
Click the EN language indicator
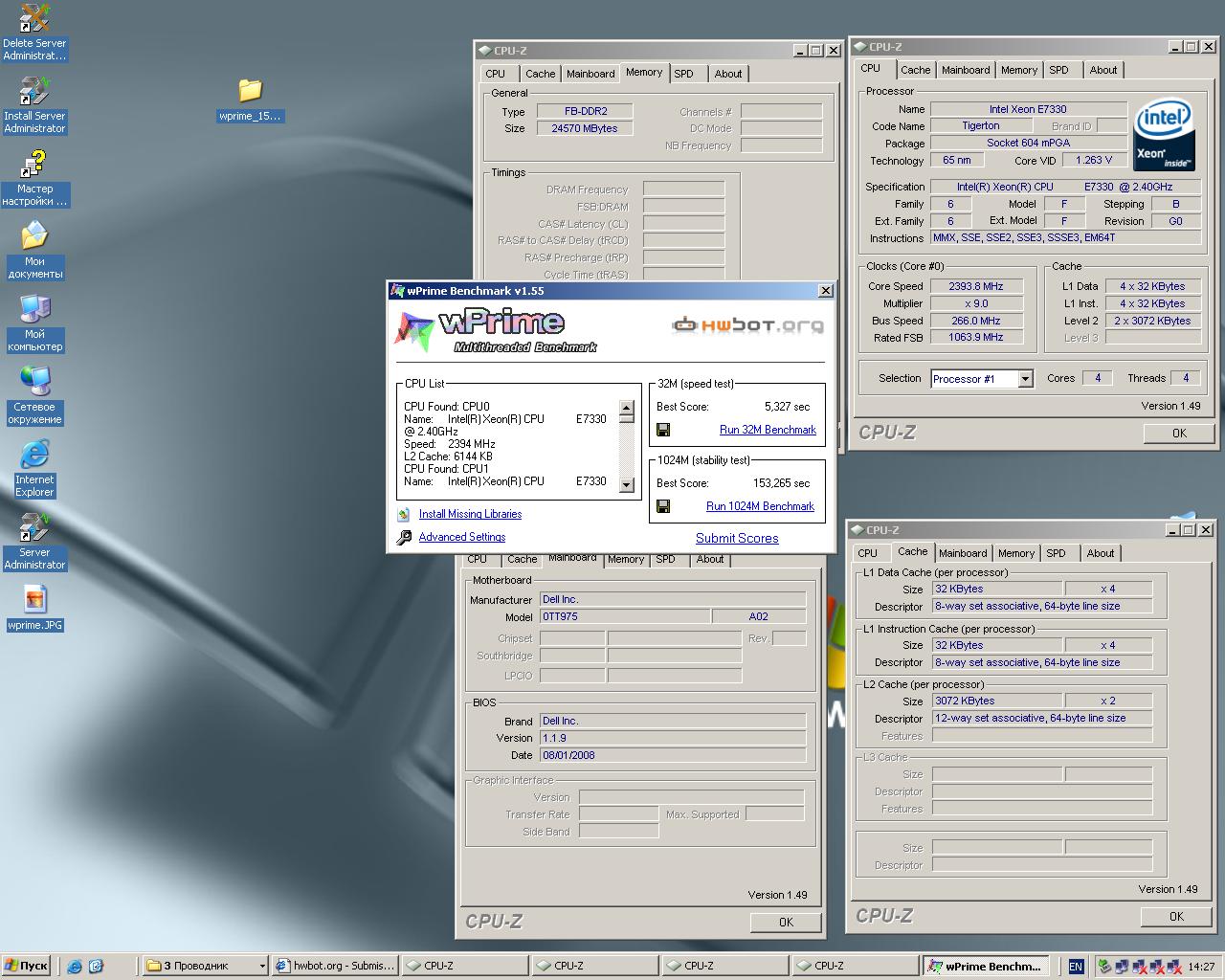point(1076,967)
